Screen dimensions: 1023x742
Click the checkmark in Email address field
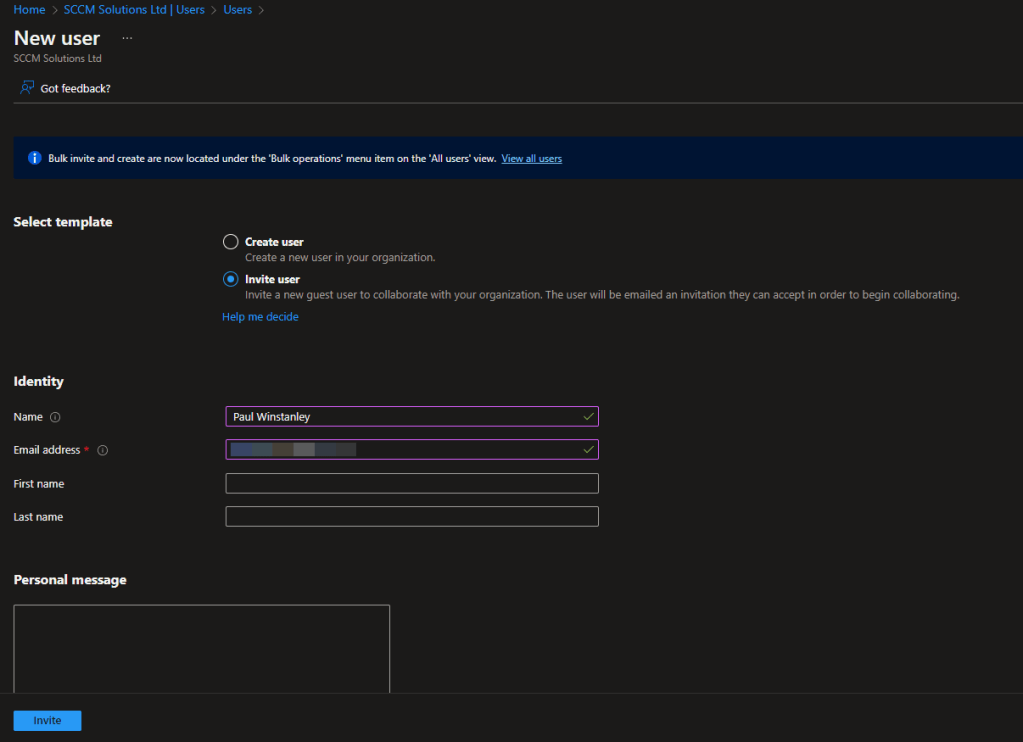pyautogui.click(x=588, y=450)
